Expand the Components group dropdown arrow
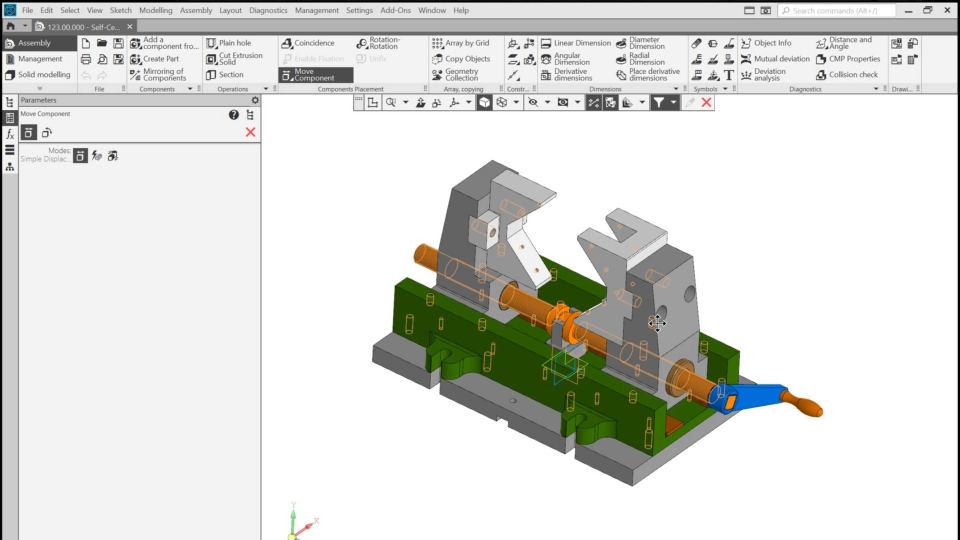This screenshot has width=960, height=540. click(190, 89)
